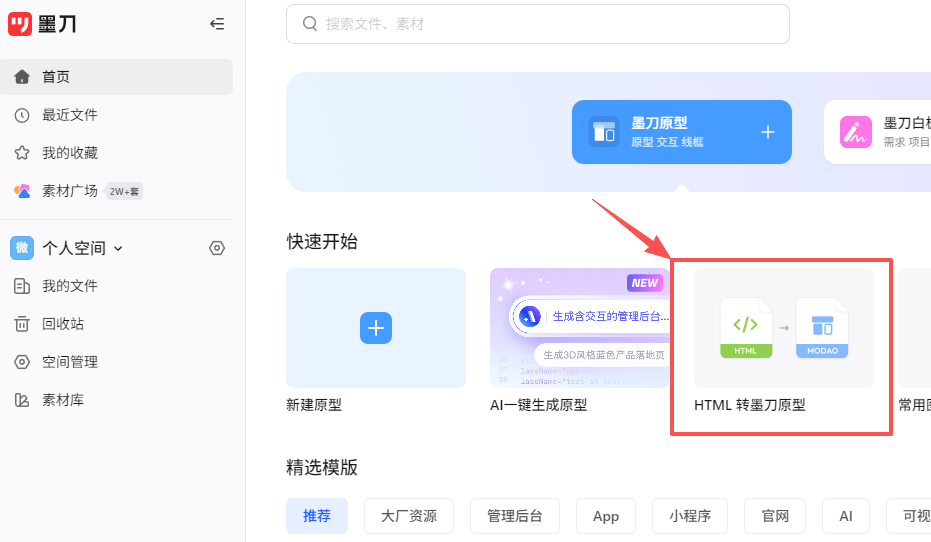Click the 新建原型 blue plus button
This screenshot has height=542, width=931.
pyautogui.click(x=376, y=328)
